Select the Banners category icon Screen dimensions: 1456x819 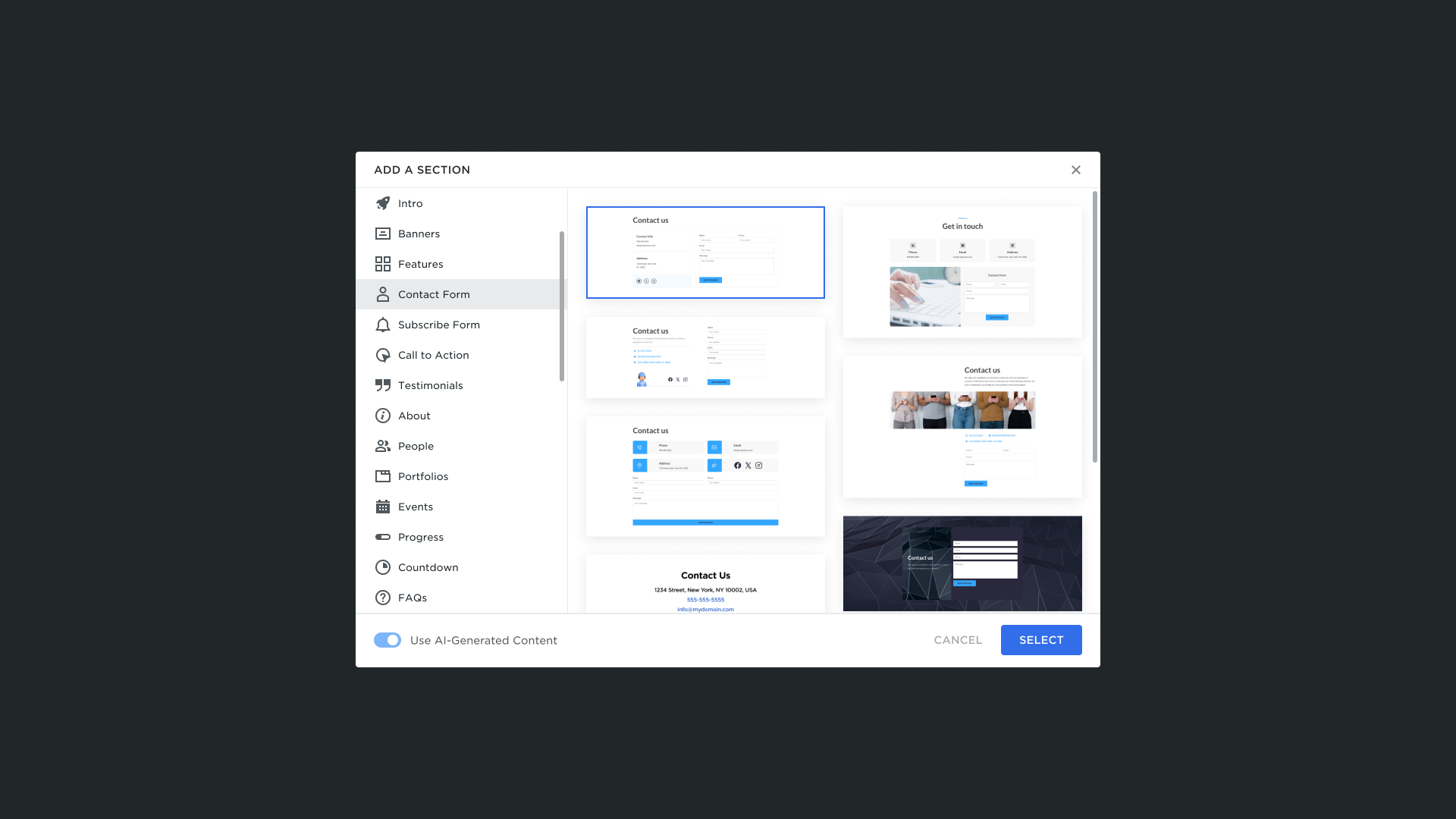(383, 234)
